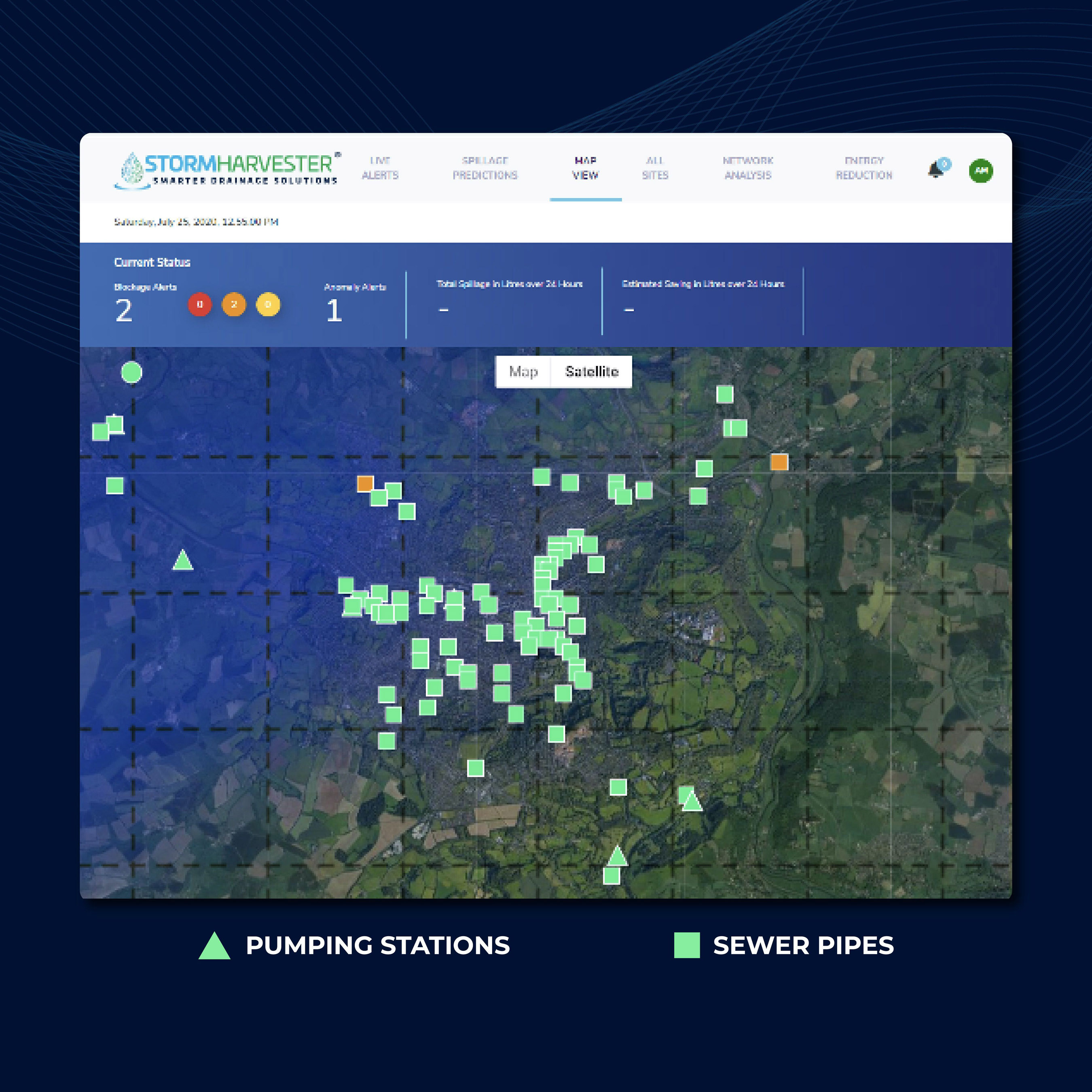1092x1092 pixels.
Task: Click the Anomaly Alerts count
Action: pos(334,310)
